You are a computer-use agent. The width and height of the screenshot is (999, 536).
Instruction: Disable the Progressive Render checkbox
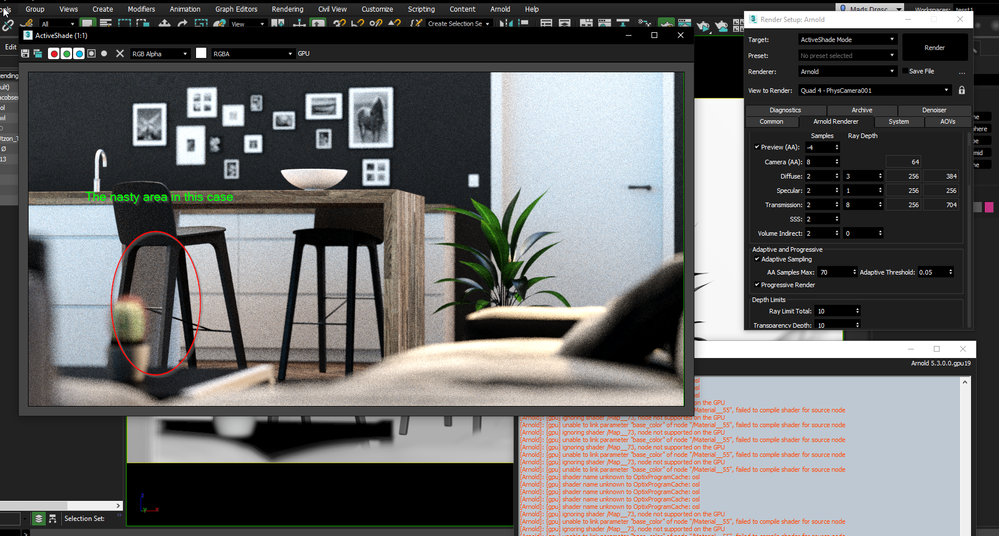click(x=757, y=285)
